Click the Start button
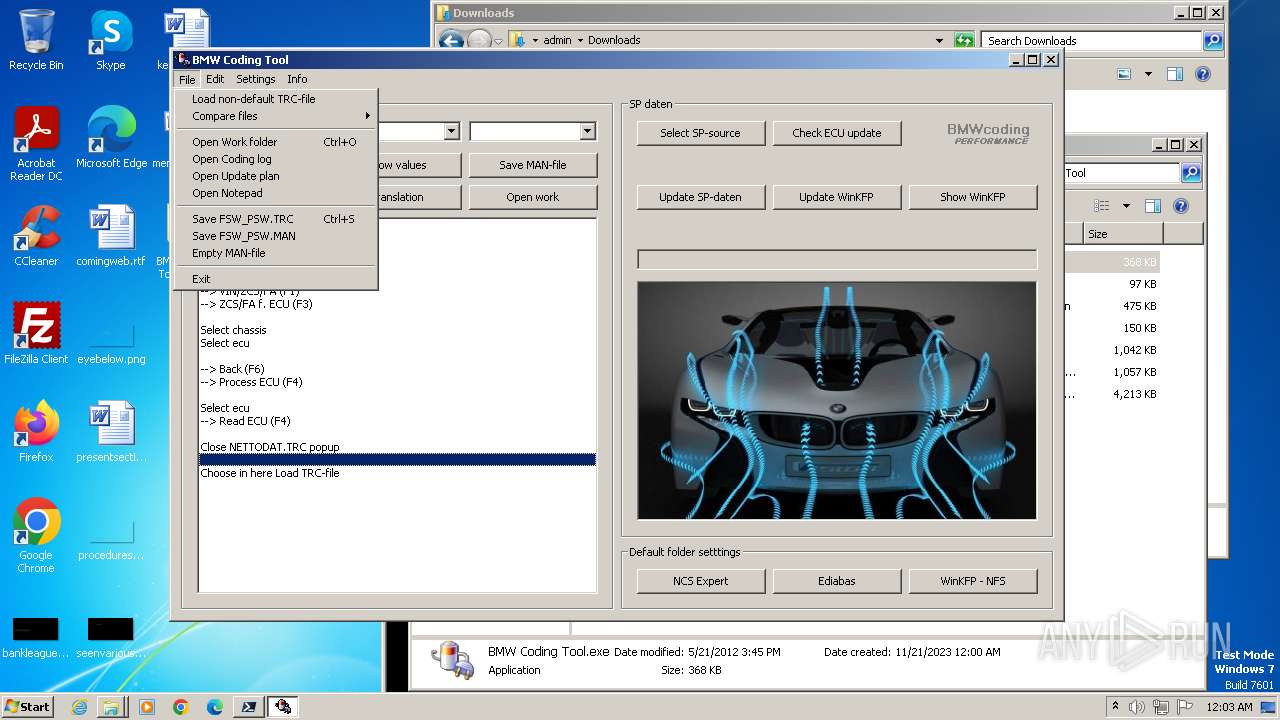 point(27,706)
